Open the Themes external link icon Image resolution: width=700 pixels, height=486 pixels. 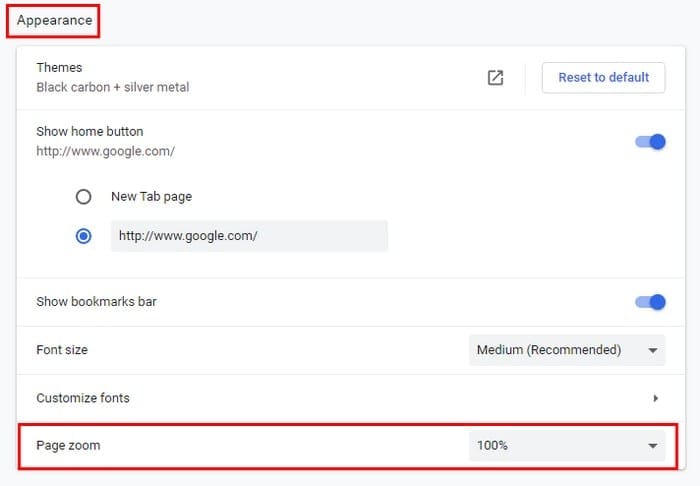495,78
